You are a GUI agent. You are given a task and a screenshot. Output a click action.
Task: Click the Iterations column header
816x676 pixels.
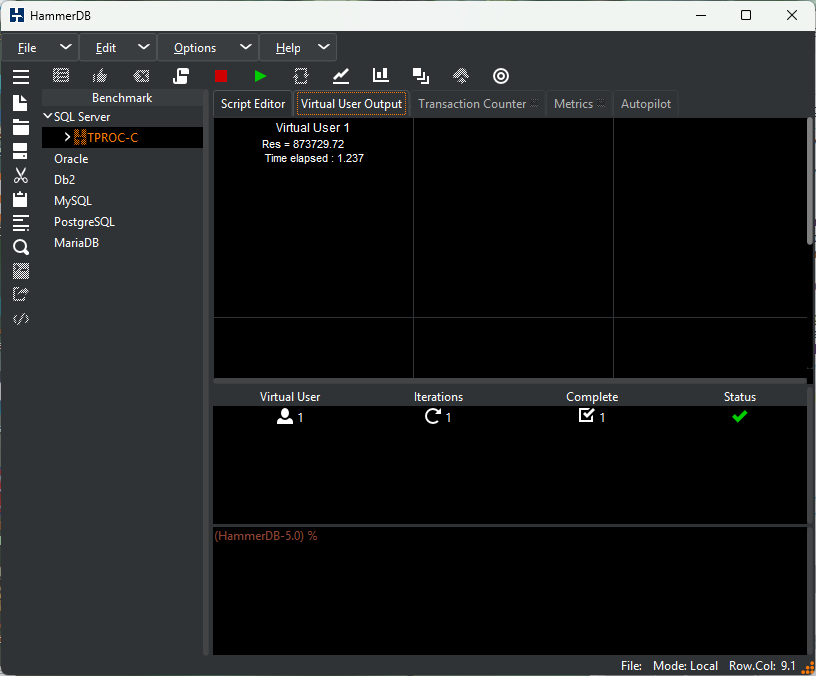click(x=438, y=397)
